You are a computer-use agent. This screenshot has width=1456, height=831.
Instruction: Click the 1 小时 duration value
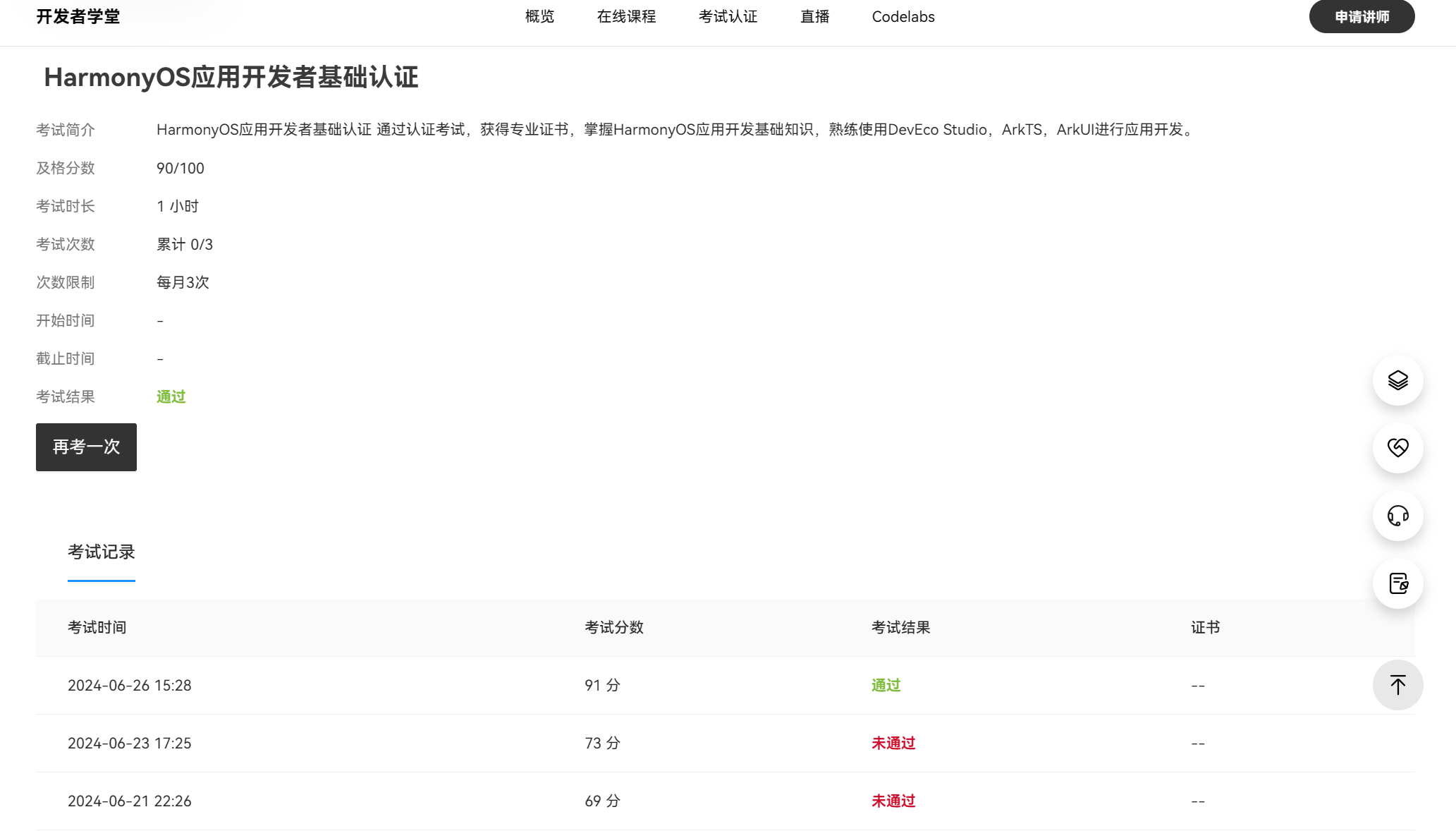[178, 206]
